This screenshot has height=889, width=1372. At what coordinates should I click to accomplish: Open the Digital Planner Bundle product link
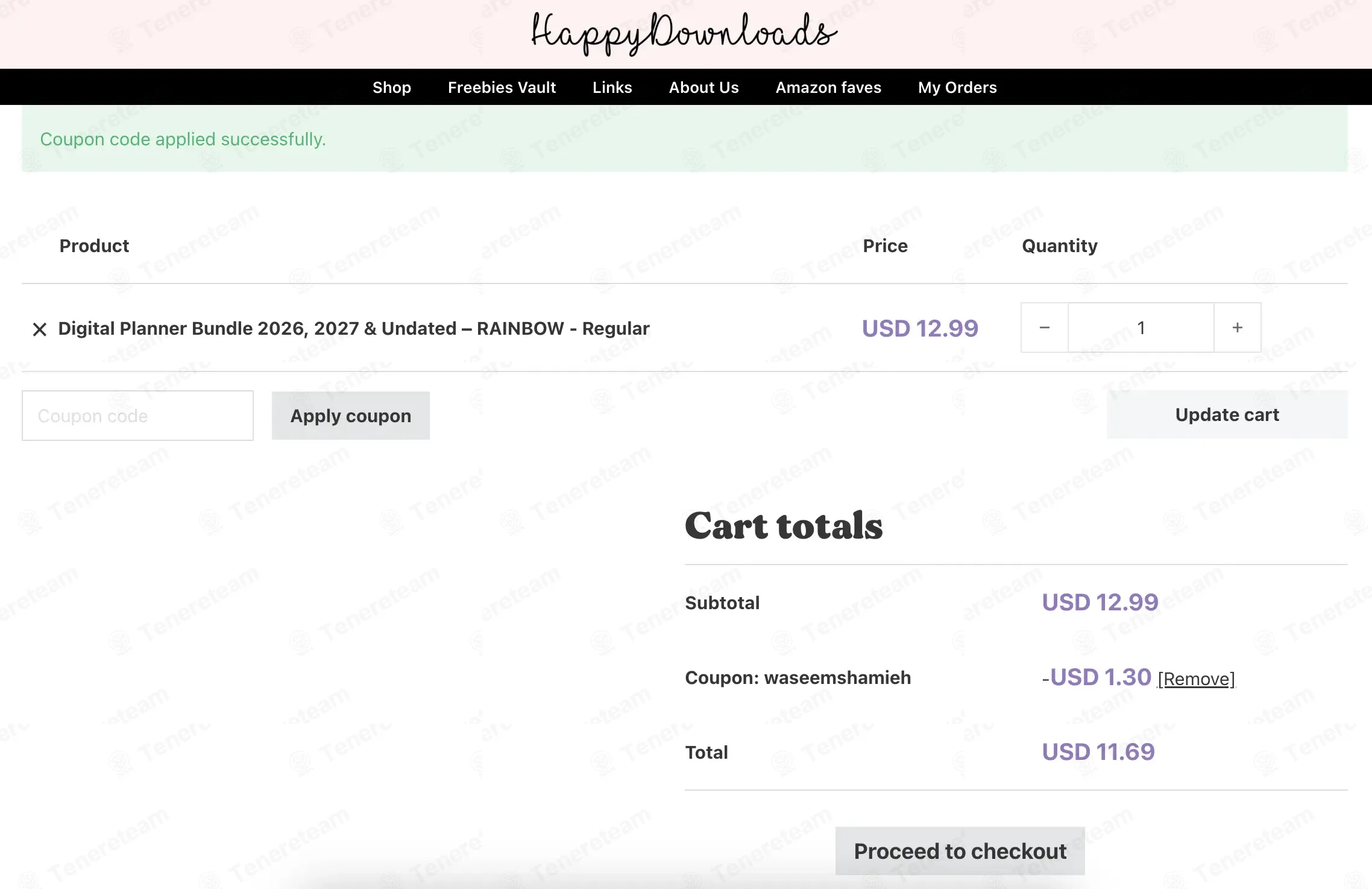[x=354, y=329]
